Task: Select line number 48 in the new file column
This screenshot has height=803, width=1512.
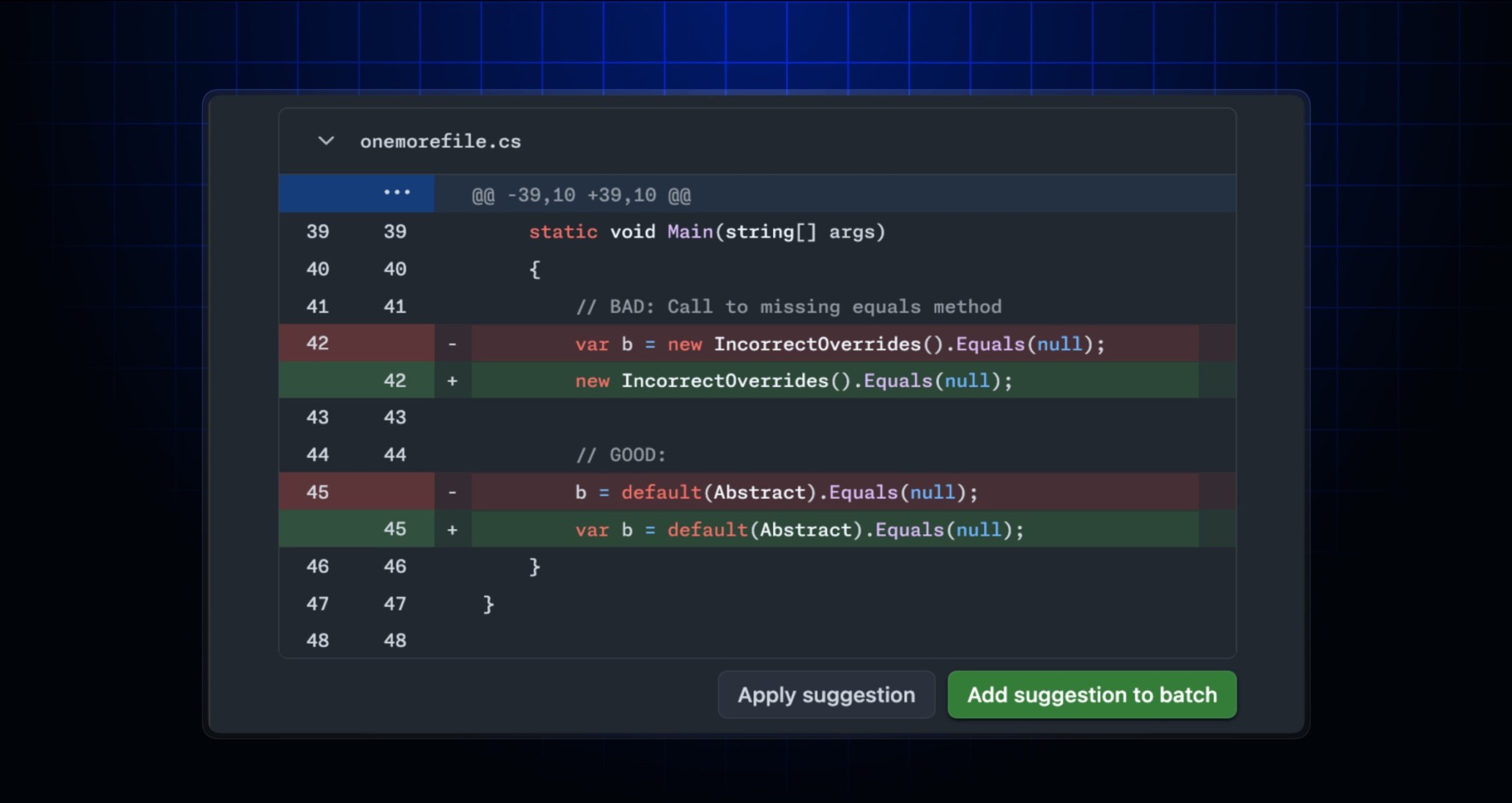Action: (395, 640)
